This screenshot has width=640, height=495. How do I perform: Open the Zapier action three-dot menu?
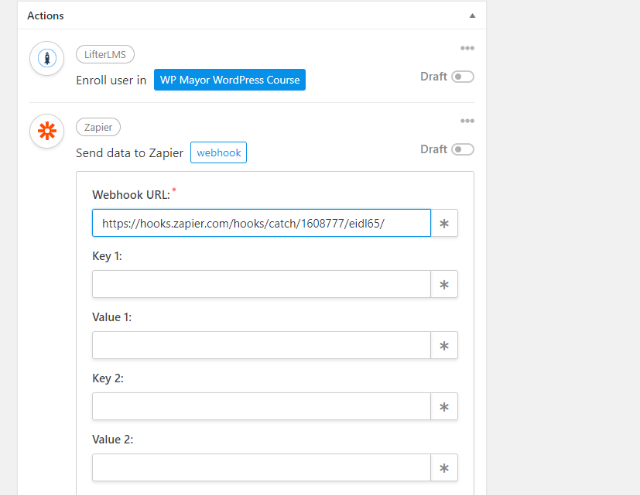[467, 121]
